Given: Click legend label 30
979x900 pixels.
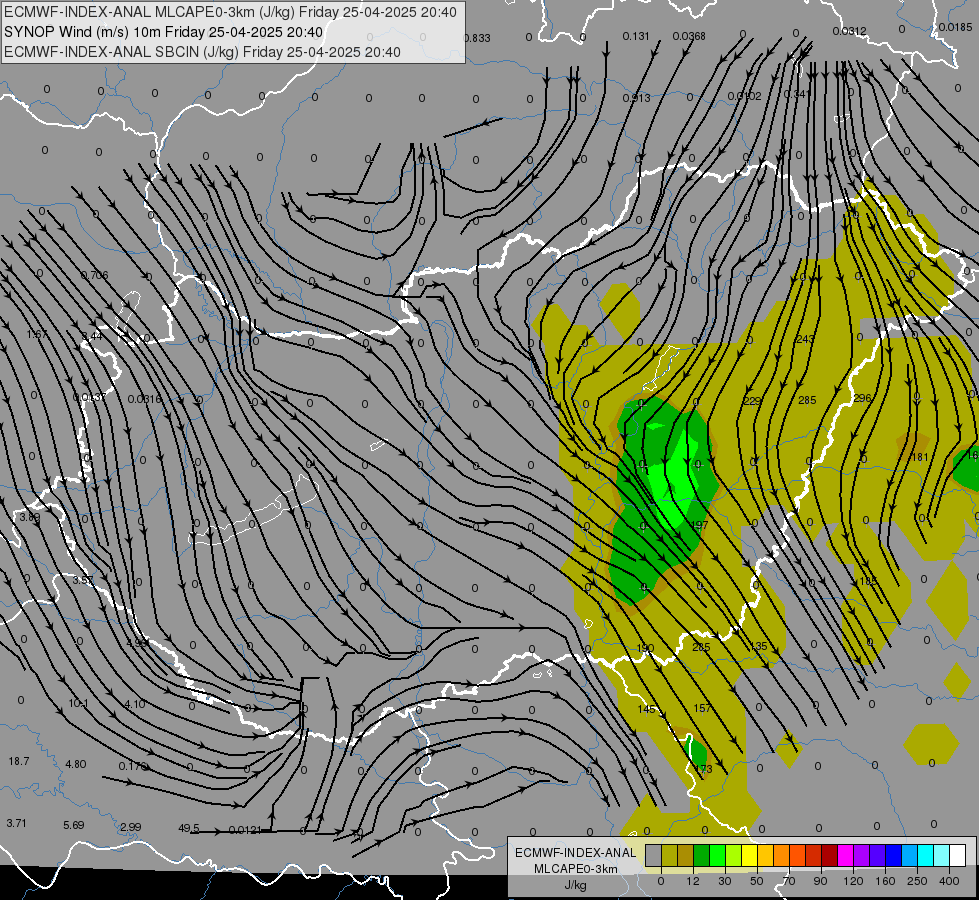Looking at the screenshot, I should pyautogui.click(x=724, y=881).
